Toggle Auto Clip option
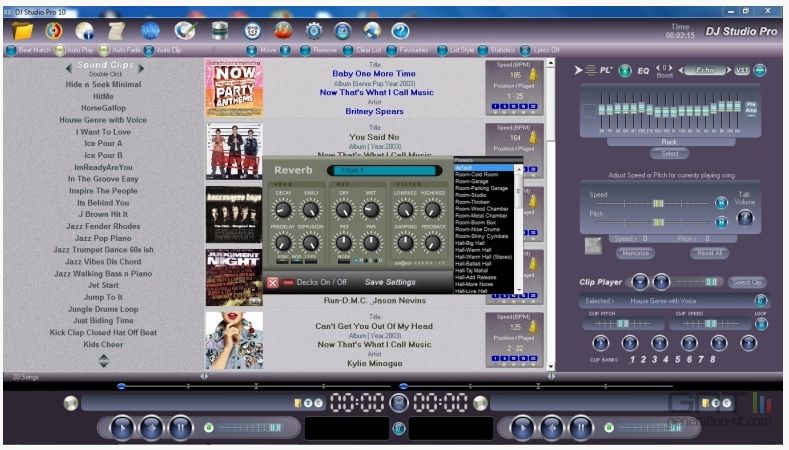The width and height of the screenshot is (789, 450). click(x=149, y=50)
